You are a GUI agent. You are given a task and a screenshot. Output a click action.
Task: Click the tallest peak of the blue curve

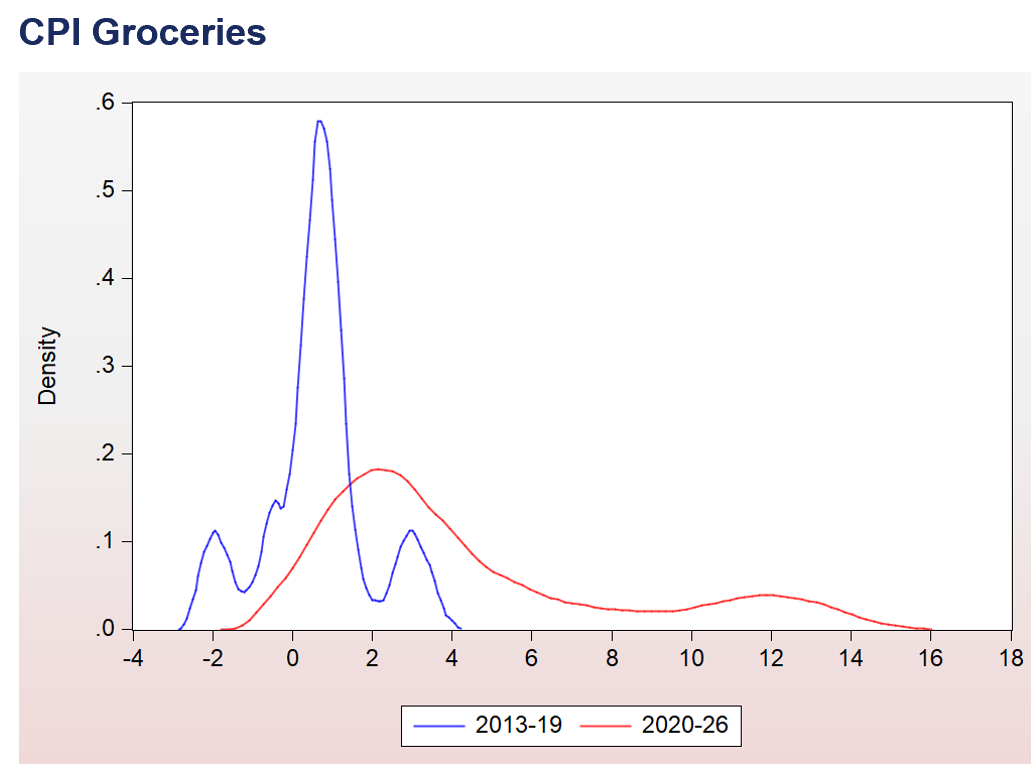[319, 122]
